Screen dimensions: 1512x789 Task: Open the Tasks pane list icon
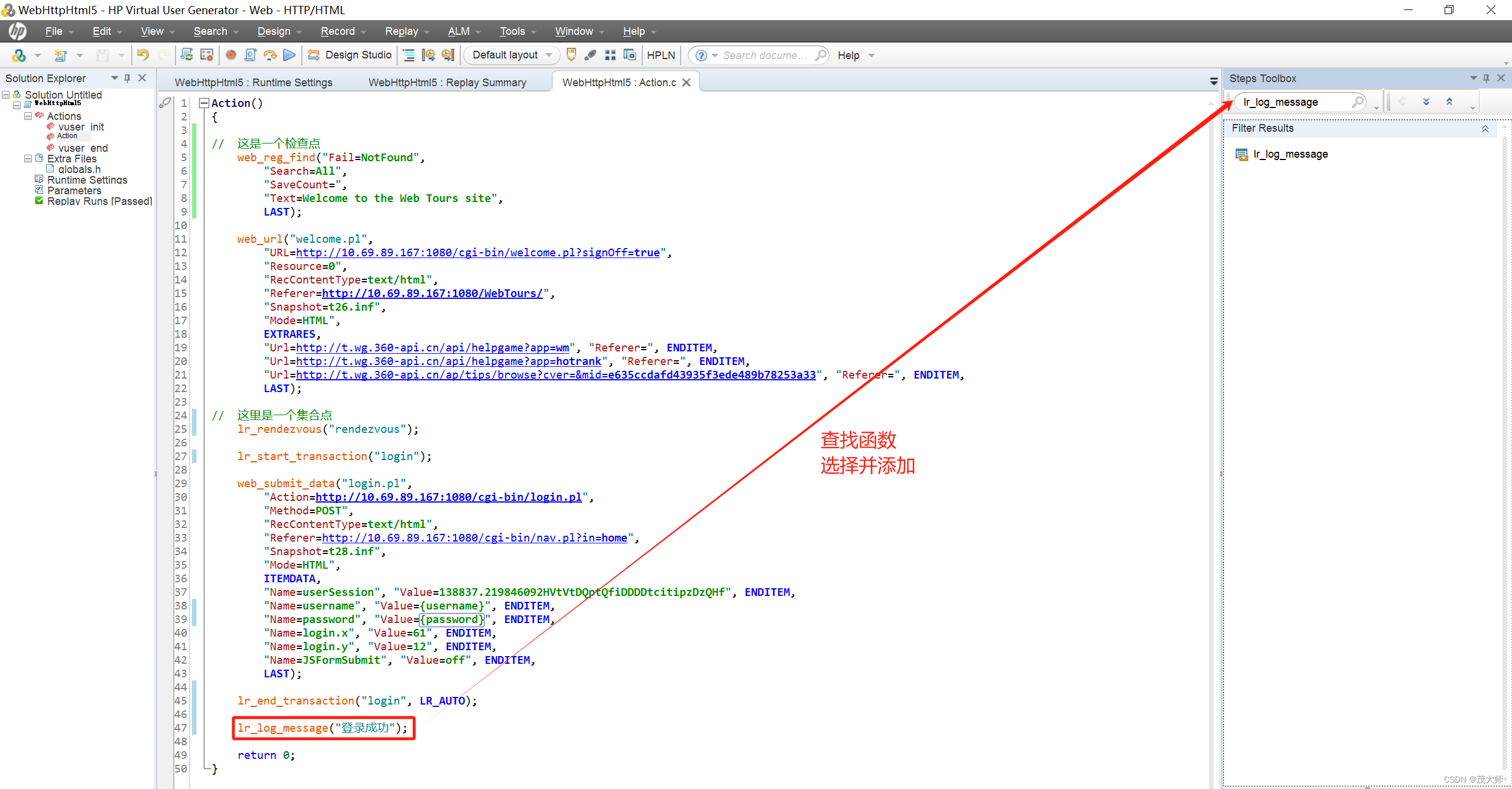pyautogui.click(x=409, y=55)
